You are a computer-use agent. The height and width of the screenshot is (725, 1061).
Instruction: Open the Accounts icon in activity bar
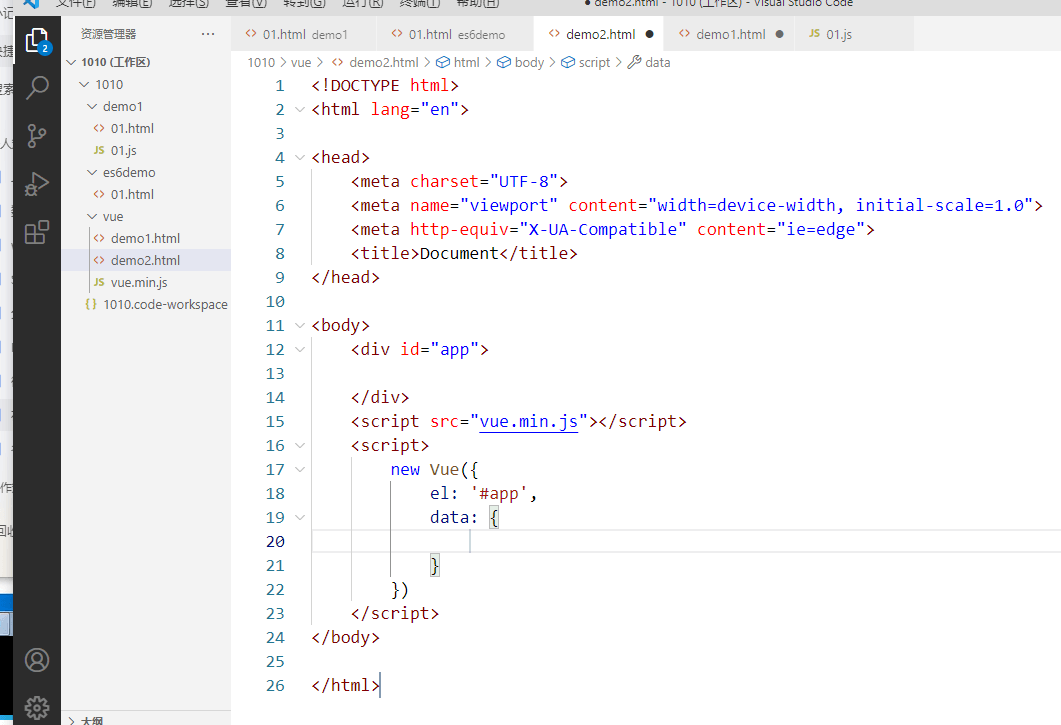click(37, 660)
